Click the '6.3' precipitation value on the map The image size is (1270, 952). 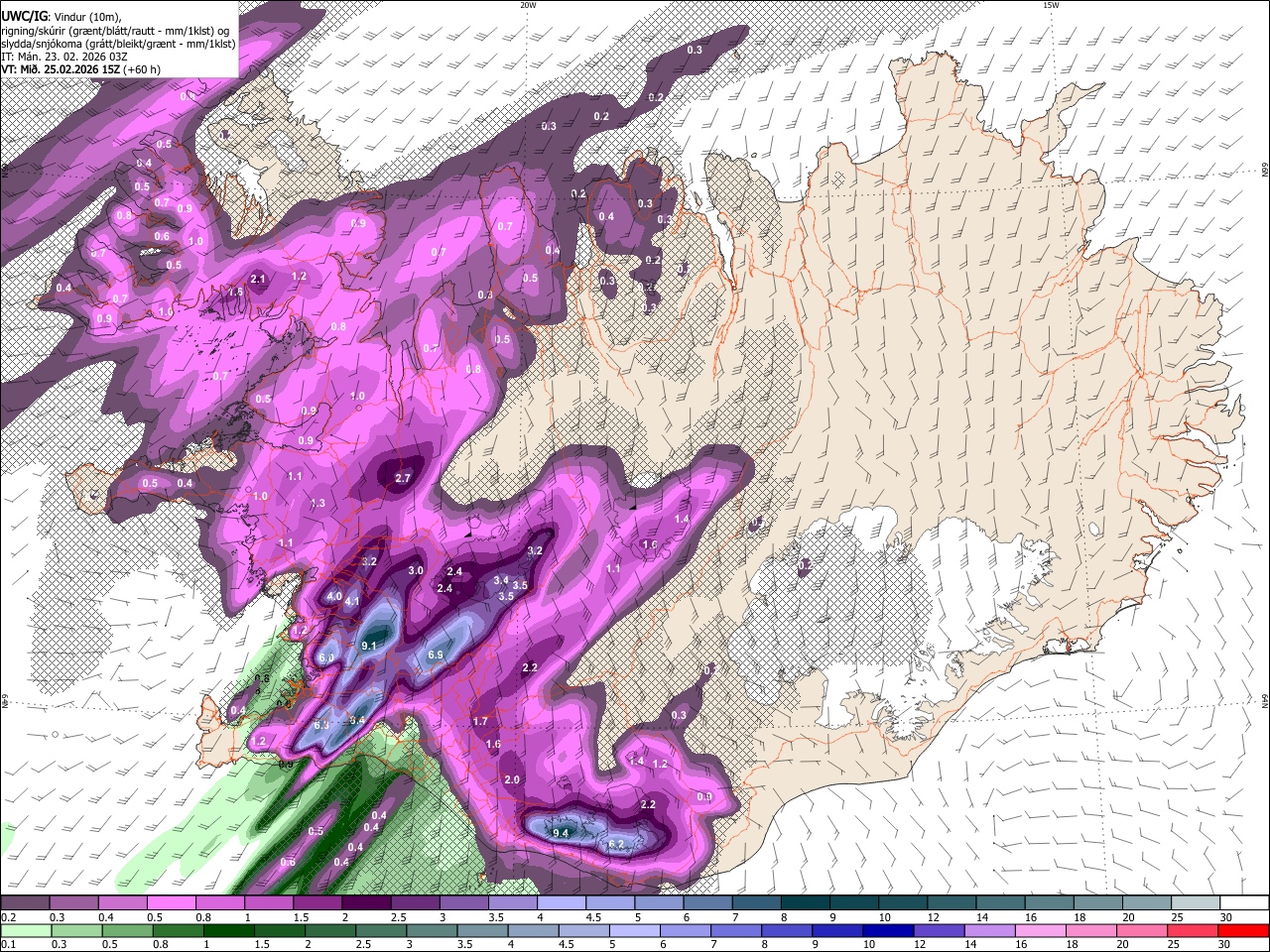(x=321, y=725)
